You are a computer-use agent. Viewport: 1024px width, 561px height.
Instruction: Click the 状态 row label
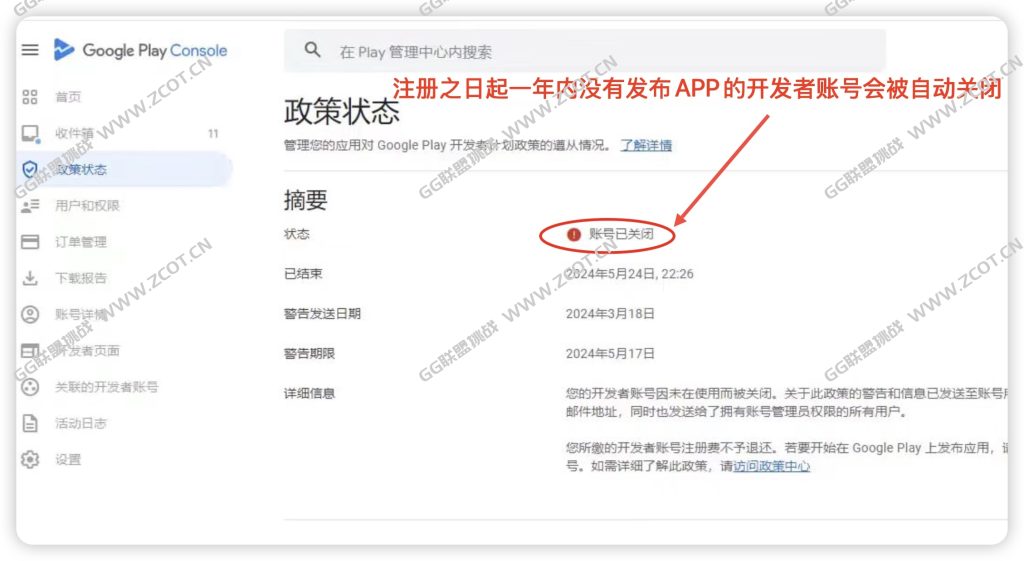coord(297,234)
